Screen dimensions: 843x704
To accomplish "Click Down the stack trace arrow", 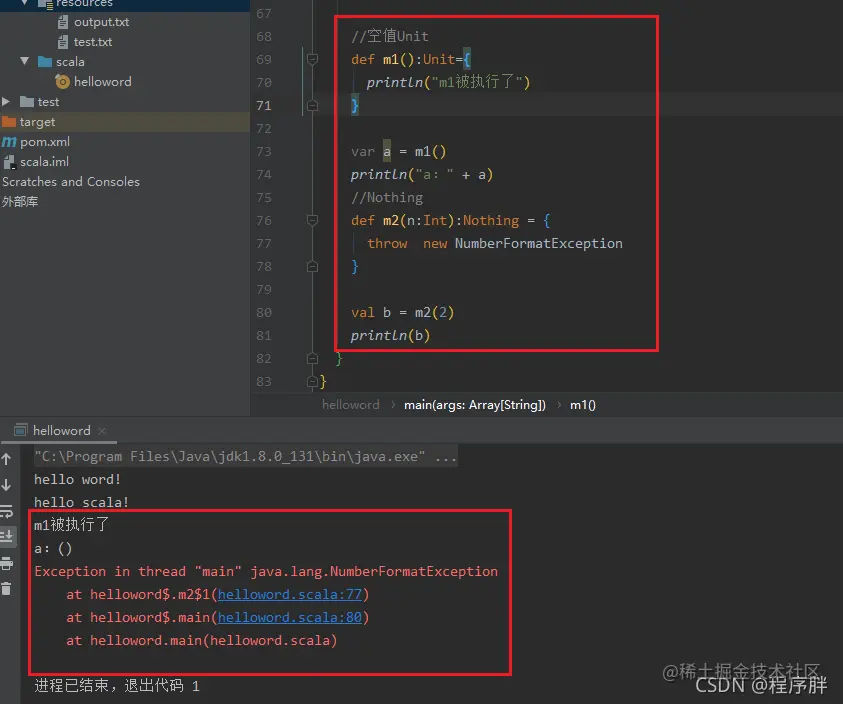I will tap(6, 485).
